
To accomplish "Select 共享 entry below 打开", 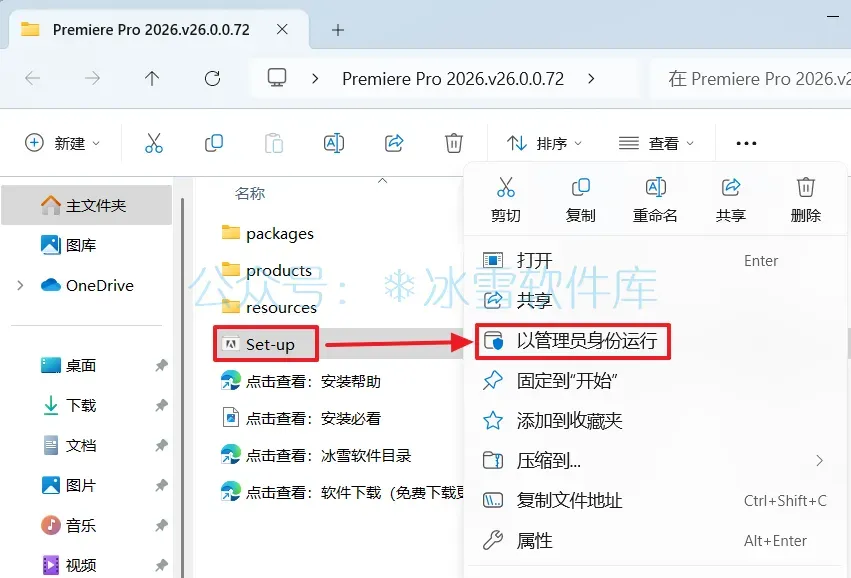I will [x=655, y=300].
